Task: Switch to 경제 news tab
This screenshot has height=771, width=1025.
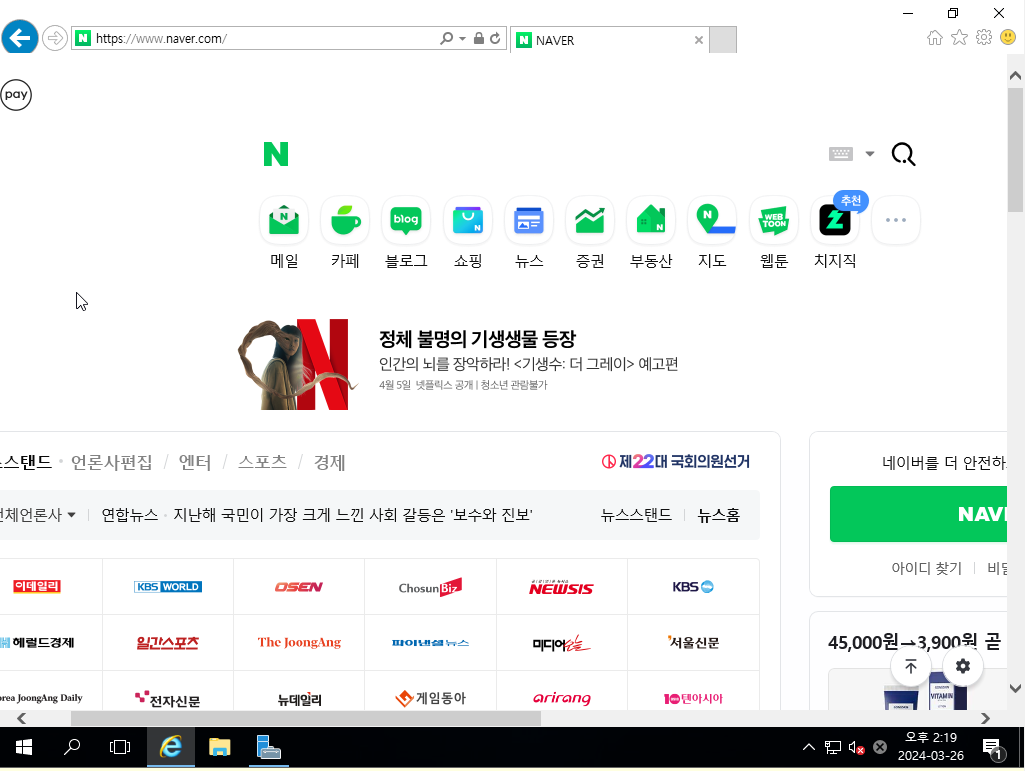Action: coord(329,462)
